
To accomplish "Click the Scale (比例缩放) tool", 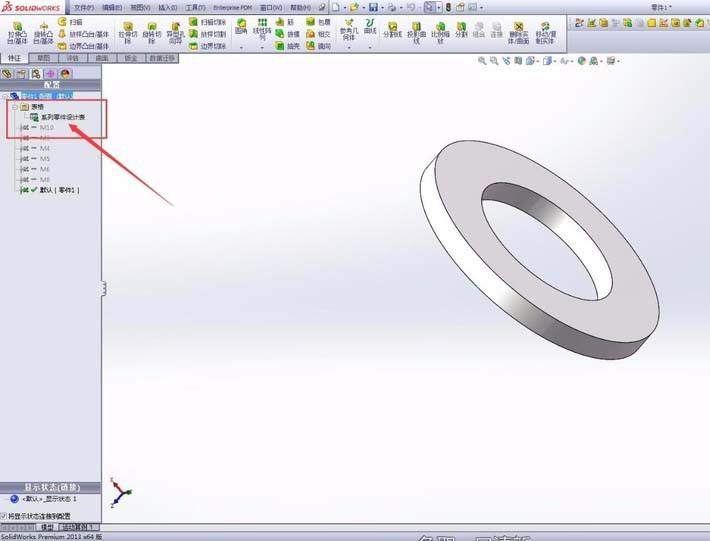I will click(440, 33).
